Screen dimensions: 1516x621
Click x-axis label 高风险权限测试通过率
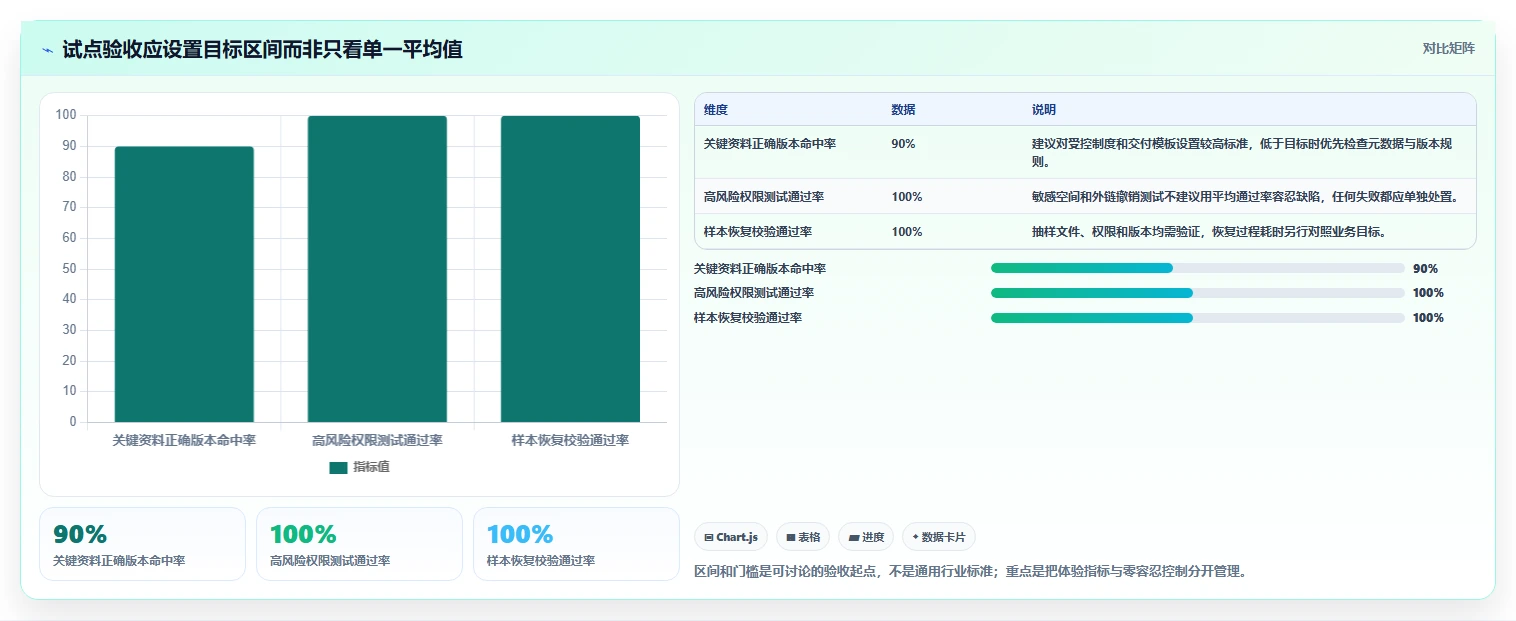click(377, 440)
